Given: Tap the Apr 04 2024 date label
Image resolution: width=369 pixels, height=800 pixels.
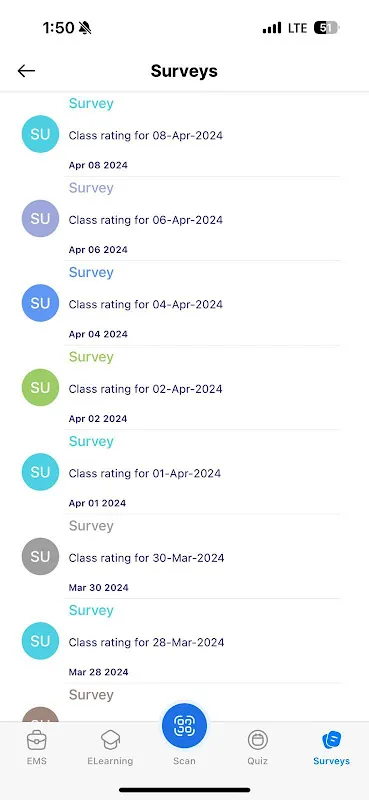Looking at the screenshot, I should tap(98, 334).
